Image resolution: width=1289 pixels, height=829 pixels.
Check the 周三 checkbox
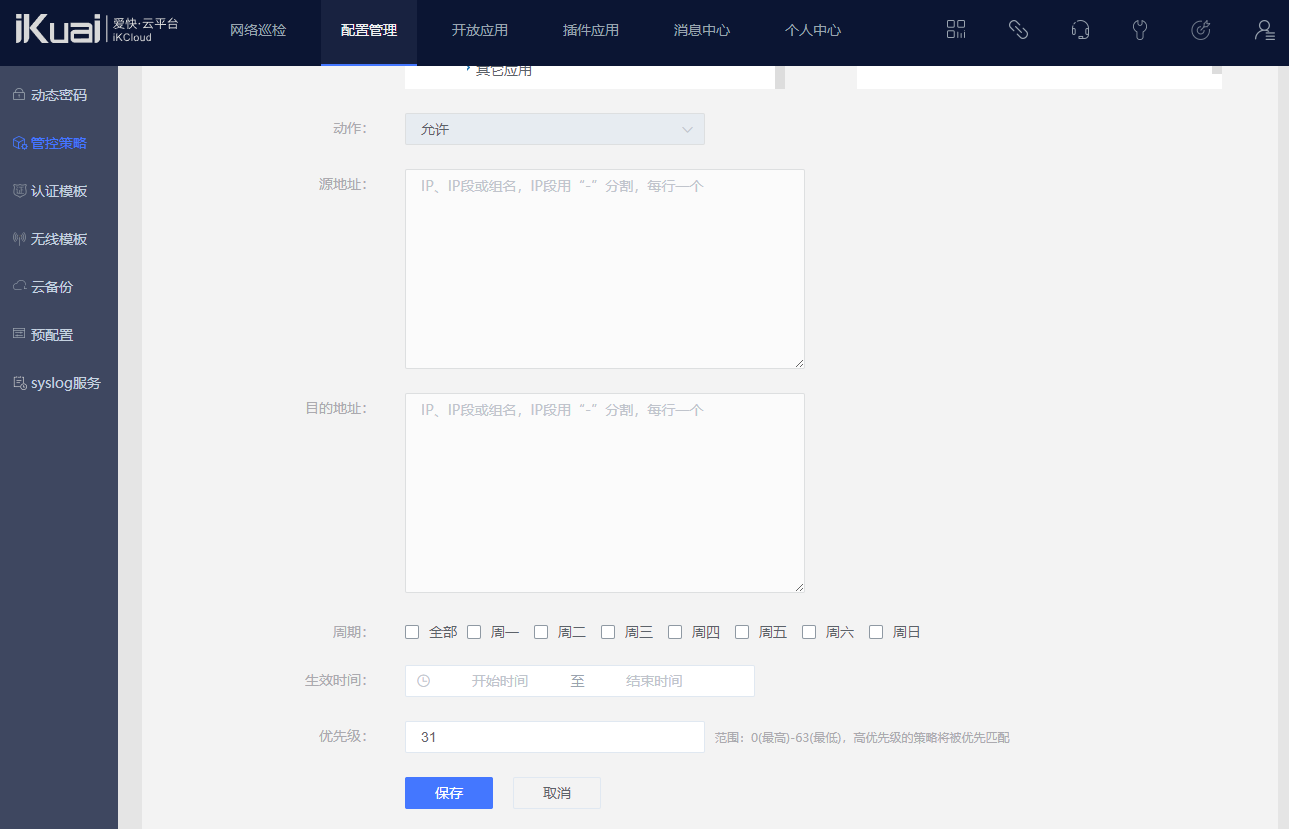point(608,632)
